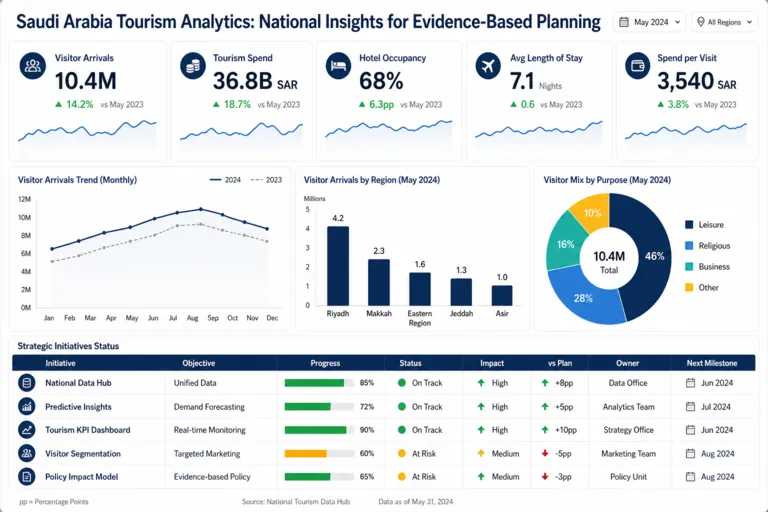Click the green up arrow beside +10pp
Viewport: 768px width, 512px height.
(x=545, y=430)
